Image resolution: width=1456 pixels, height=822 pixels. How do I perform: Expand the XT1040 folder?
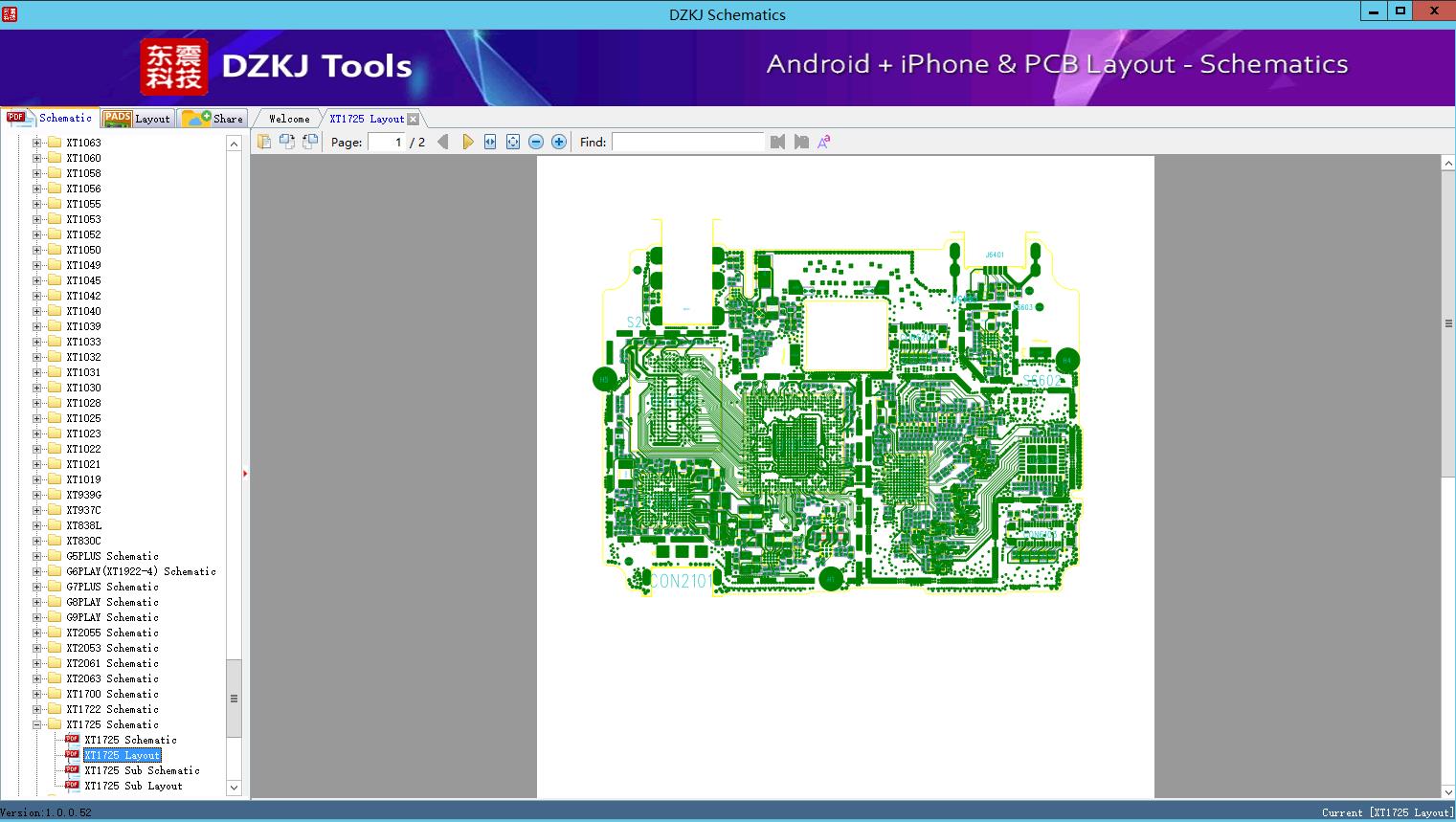point(37,311)
